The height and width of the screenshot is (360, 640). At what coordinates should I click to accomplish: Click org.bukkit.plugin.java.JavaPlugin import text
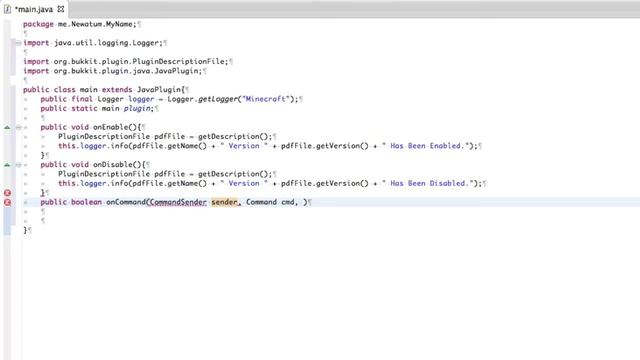[x=126, y=71]
